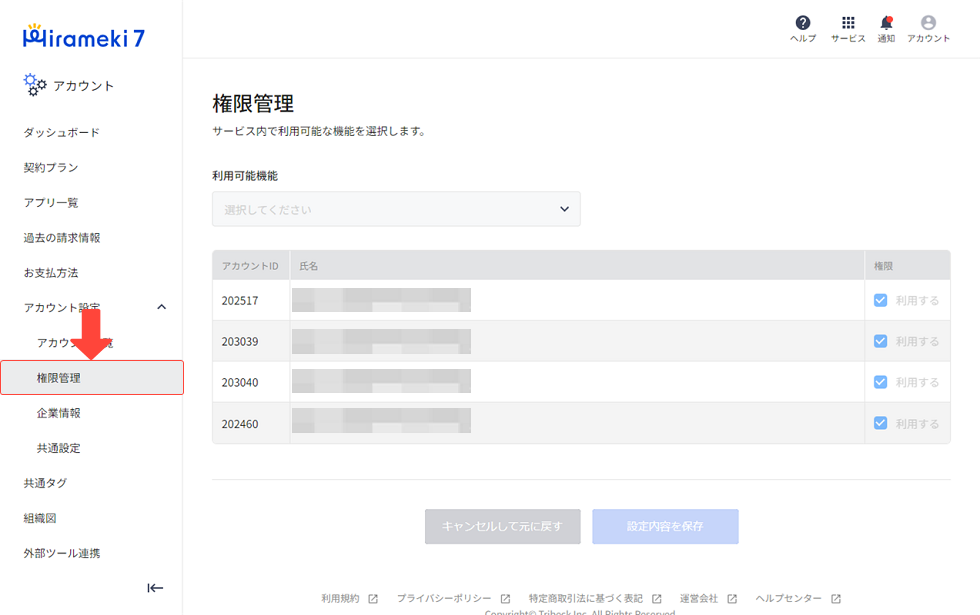Click the 設定内容を保存 button
This screenshot has width=980, height=615.
tap(665, 526)
